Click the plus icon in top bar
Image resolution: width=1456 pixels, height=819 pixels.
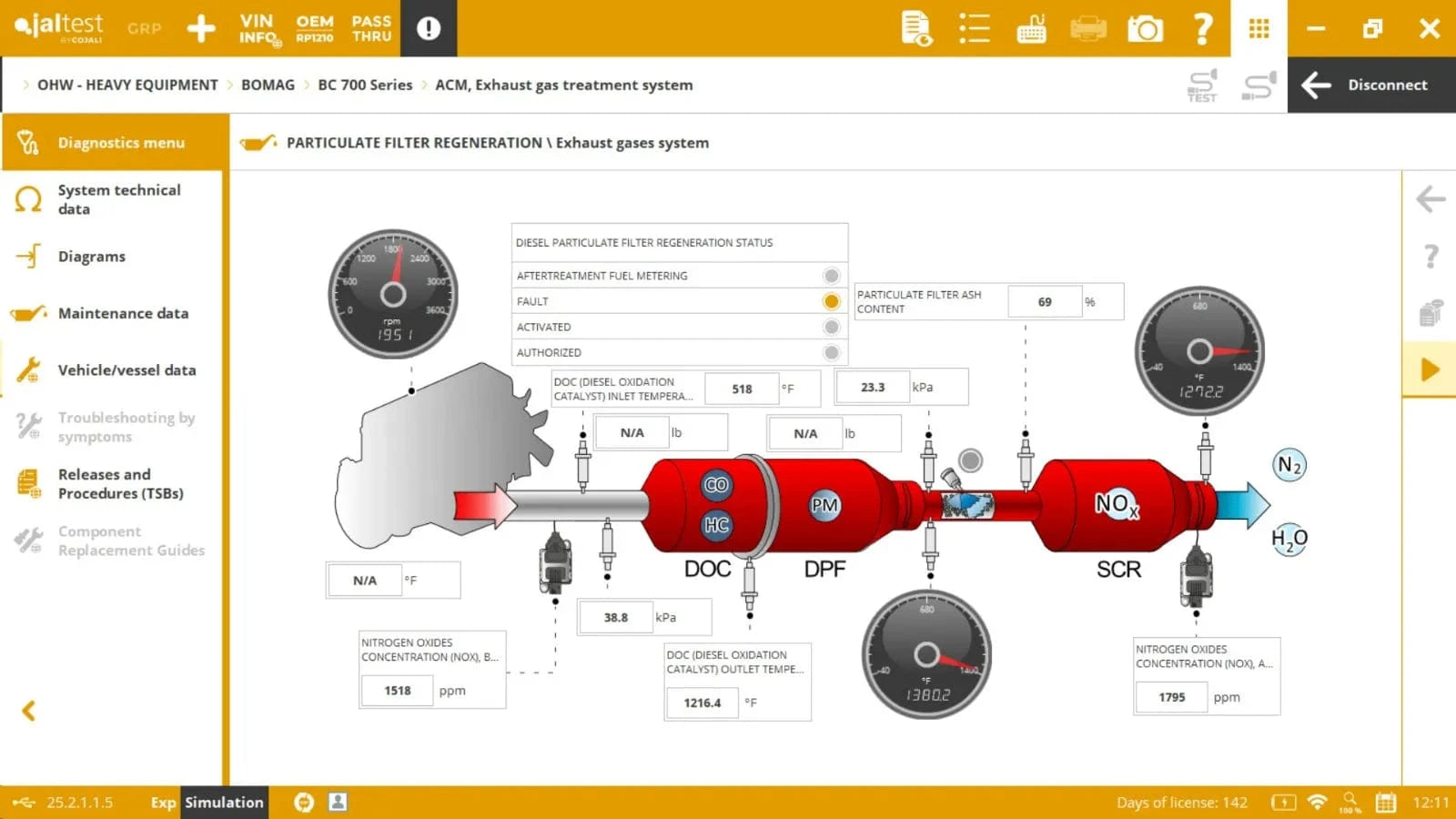pos(201,29)
